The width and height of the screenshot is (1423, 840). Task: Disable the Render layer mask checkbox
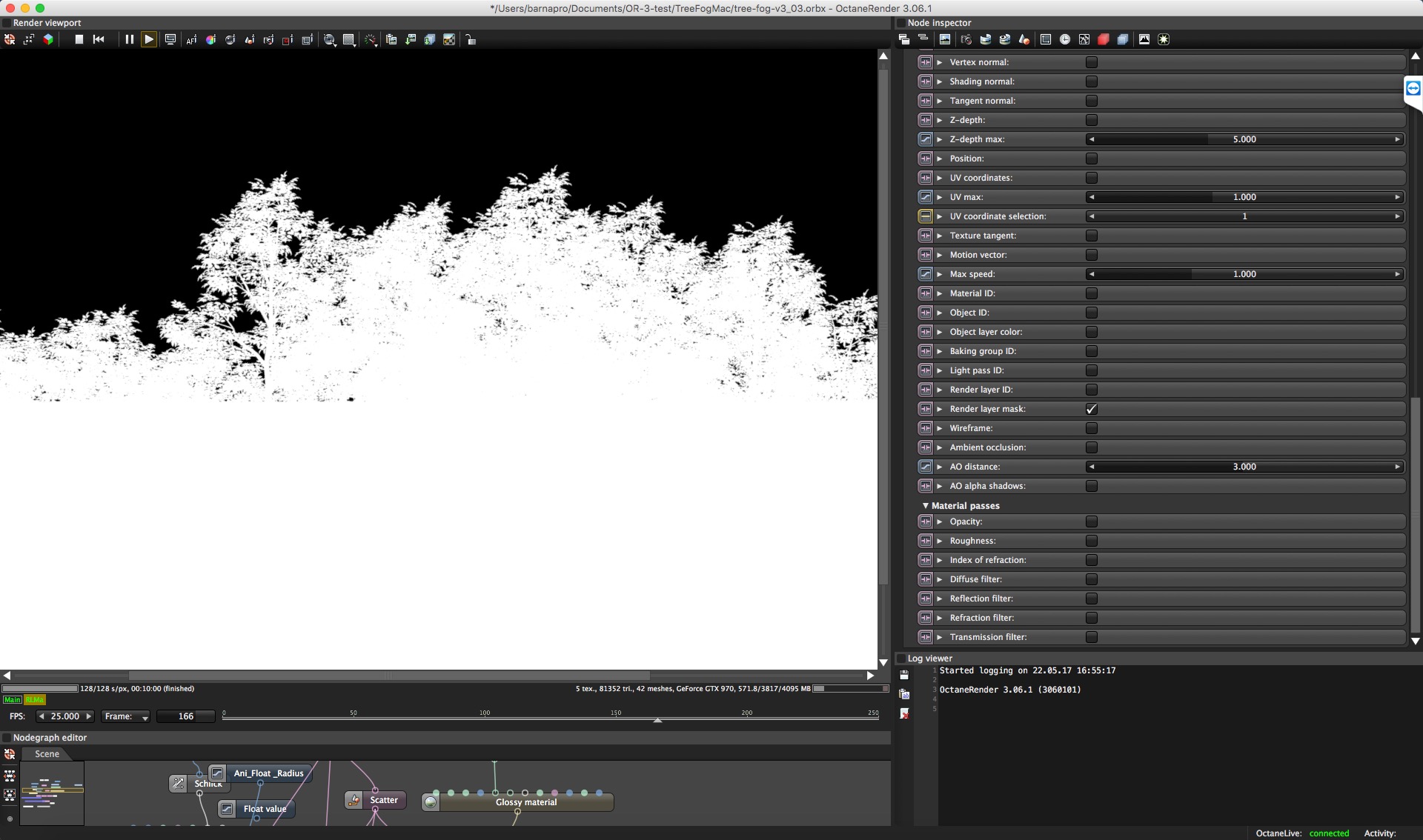(1091, 409)
